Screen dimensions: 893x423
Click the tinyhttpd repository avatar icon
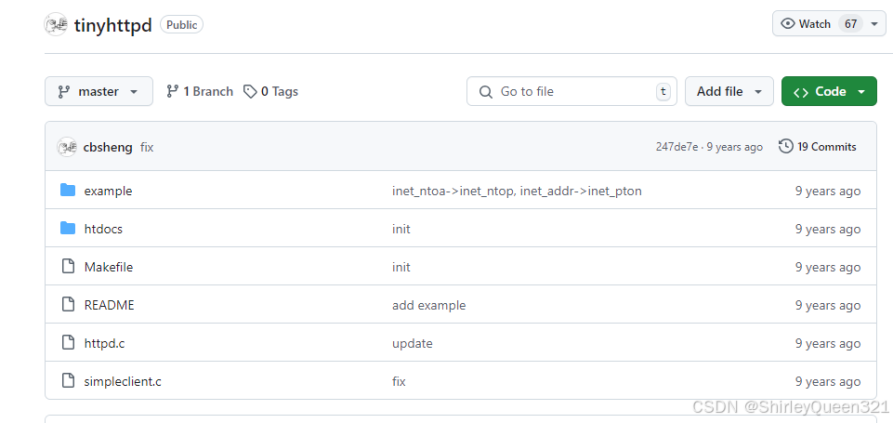[56, 25]
